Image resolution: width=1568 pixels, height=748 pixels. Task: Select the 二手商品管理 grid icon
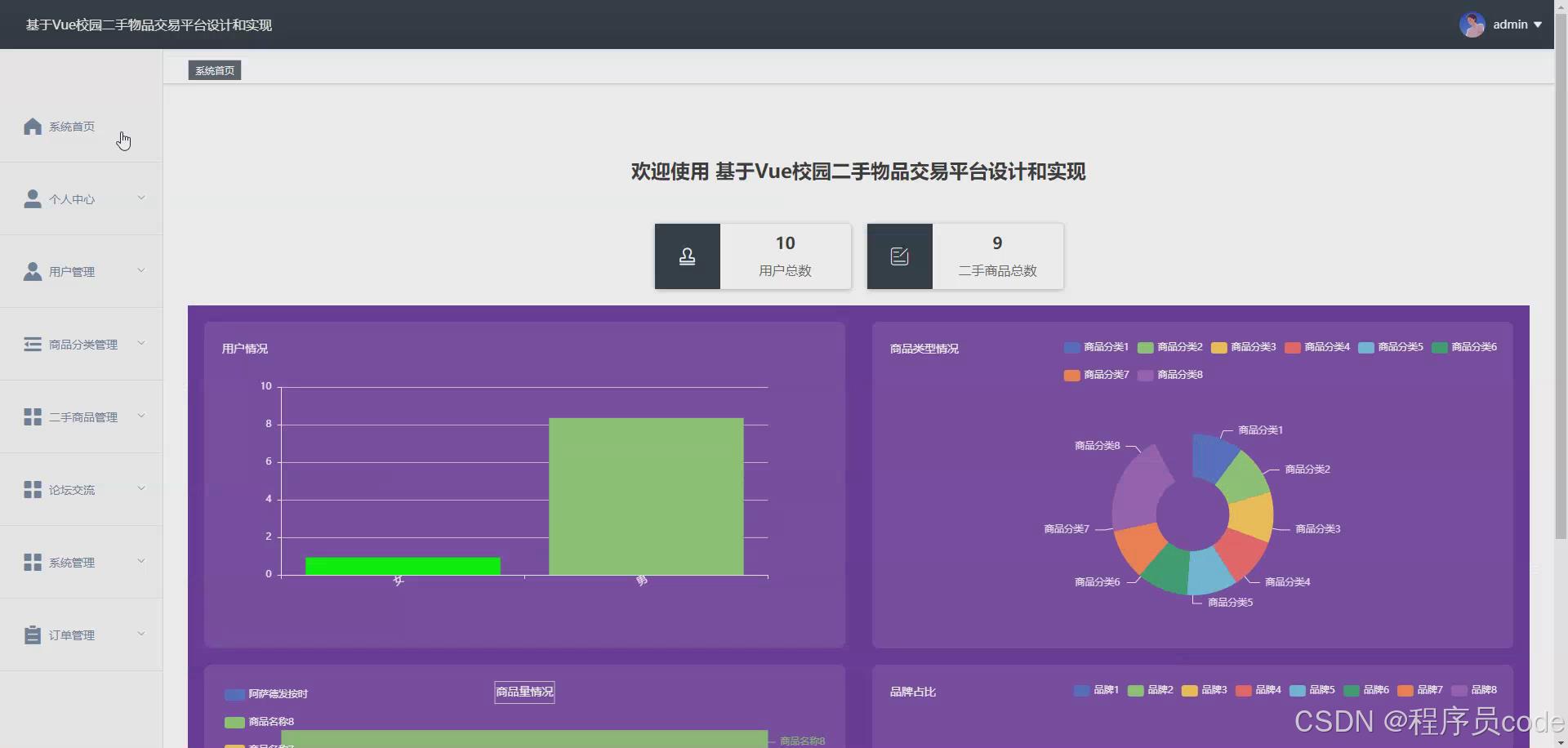(x=32, y=416)
